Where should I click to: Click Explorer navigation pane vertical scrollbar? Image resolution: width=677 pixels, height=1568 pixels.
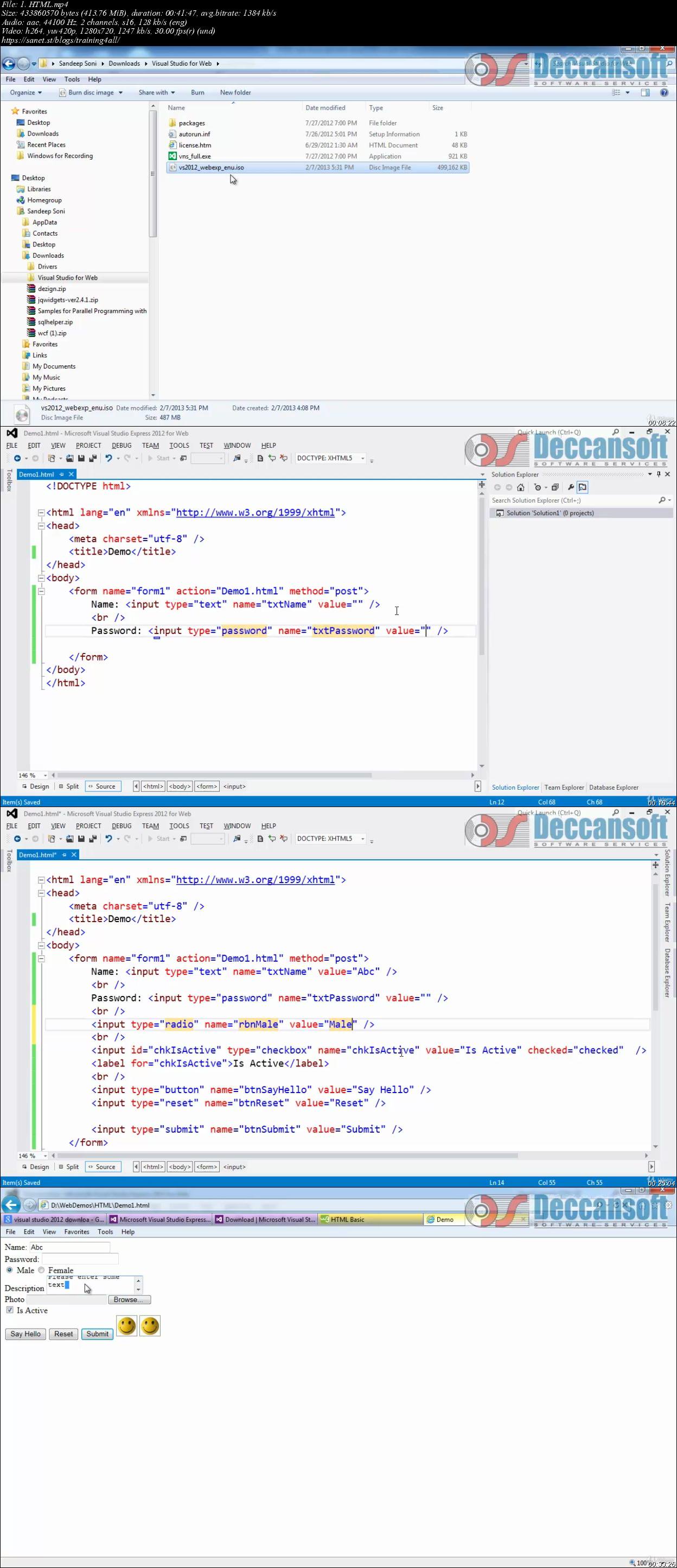152,174
